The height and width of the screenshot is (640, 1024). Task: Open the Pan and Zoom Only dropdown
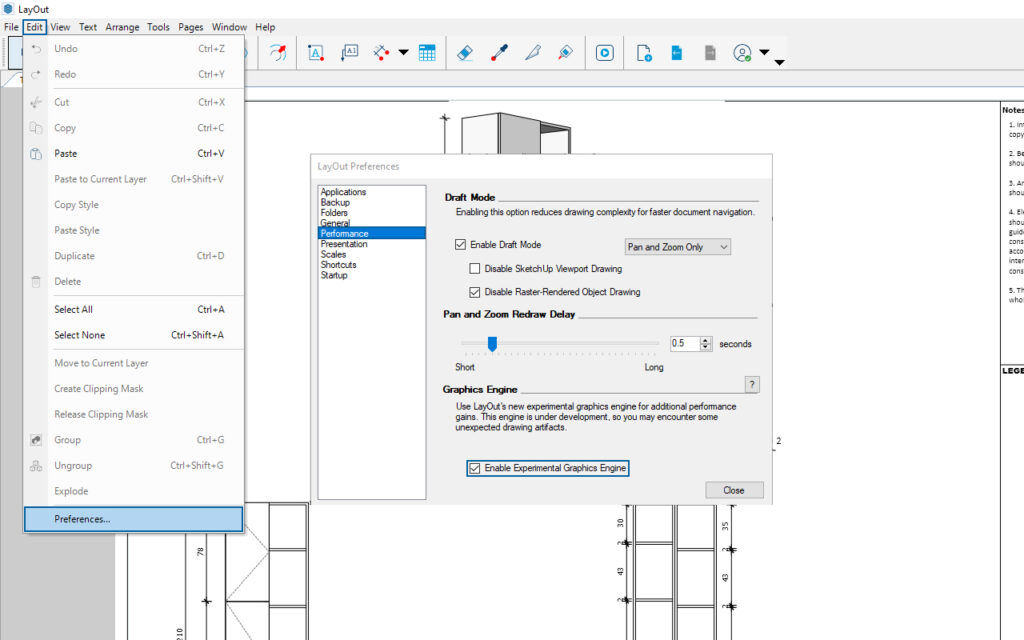pyautogui.click(x=677, y=246)
